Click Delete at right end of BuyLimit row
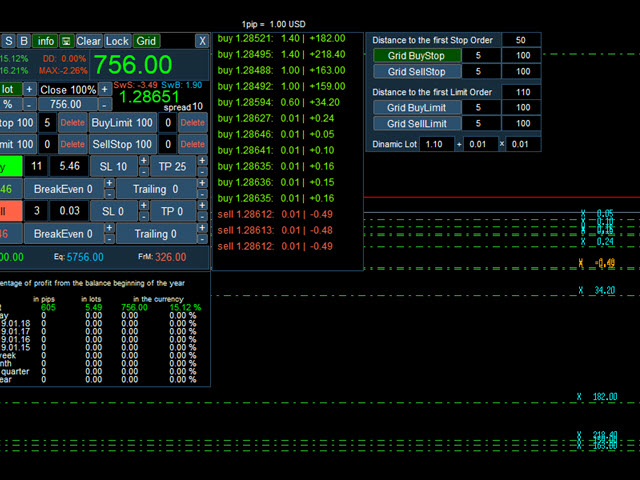 coord(193,122)
